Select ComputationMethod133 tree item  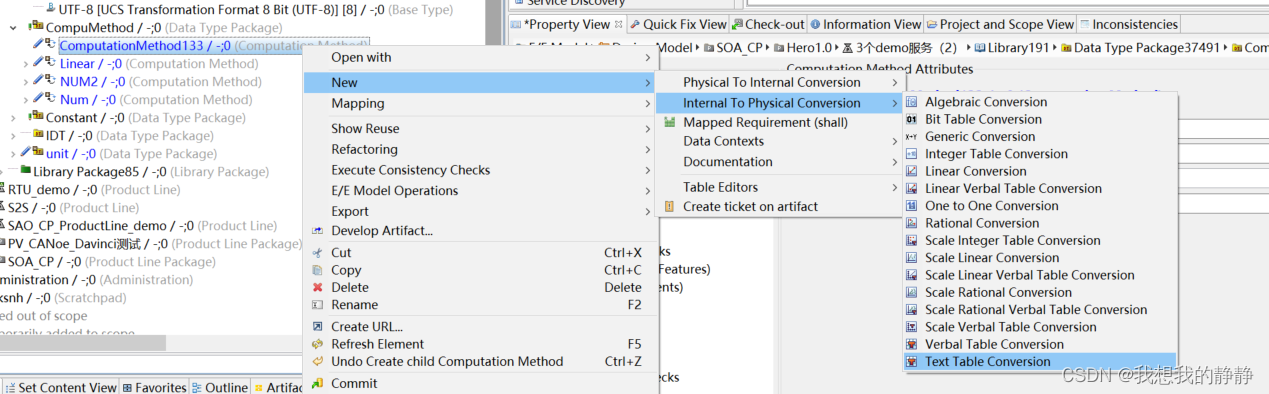click(x=214, y=46)
